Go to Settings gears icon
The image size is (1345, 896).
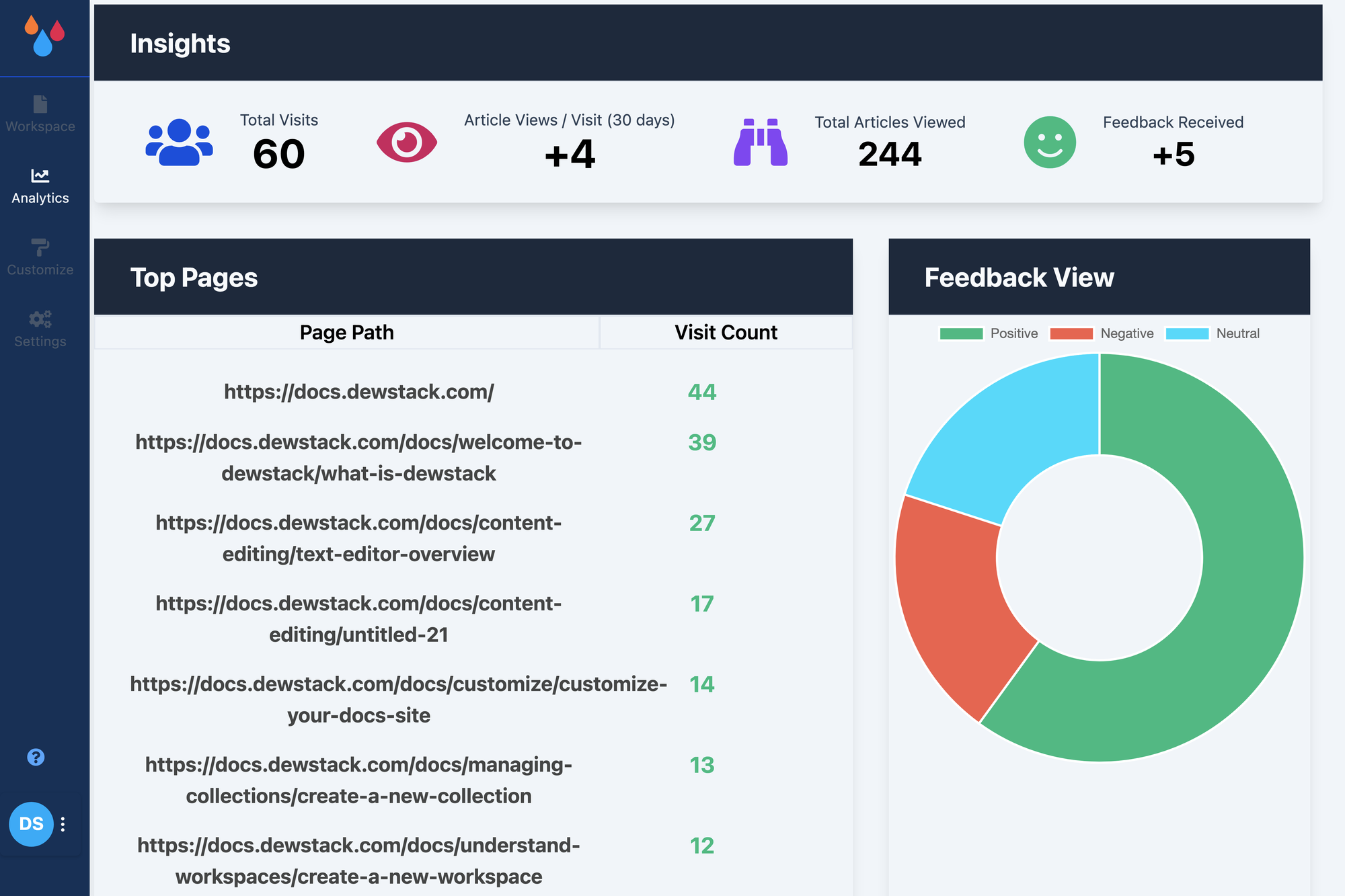tap(40, 319)
